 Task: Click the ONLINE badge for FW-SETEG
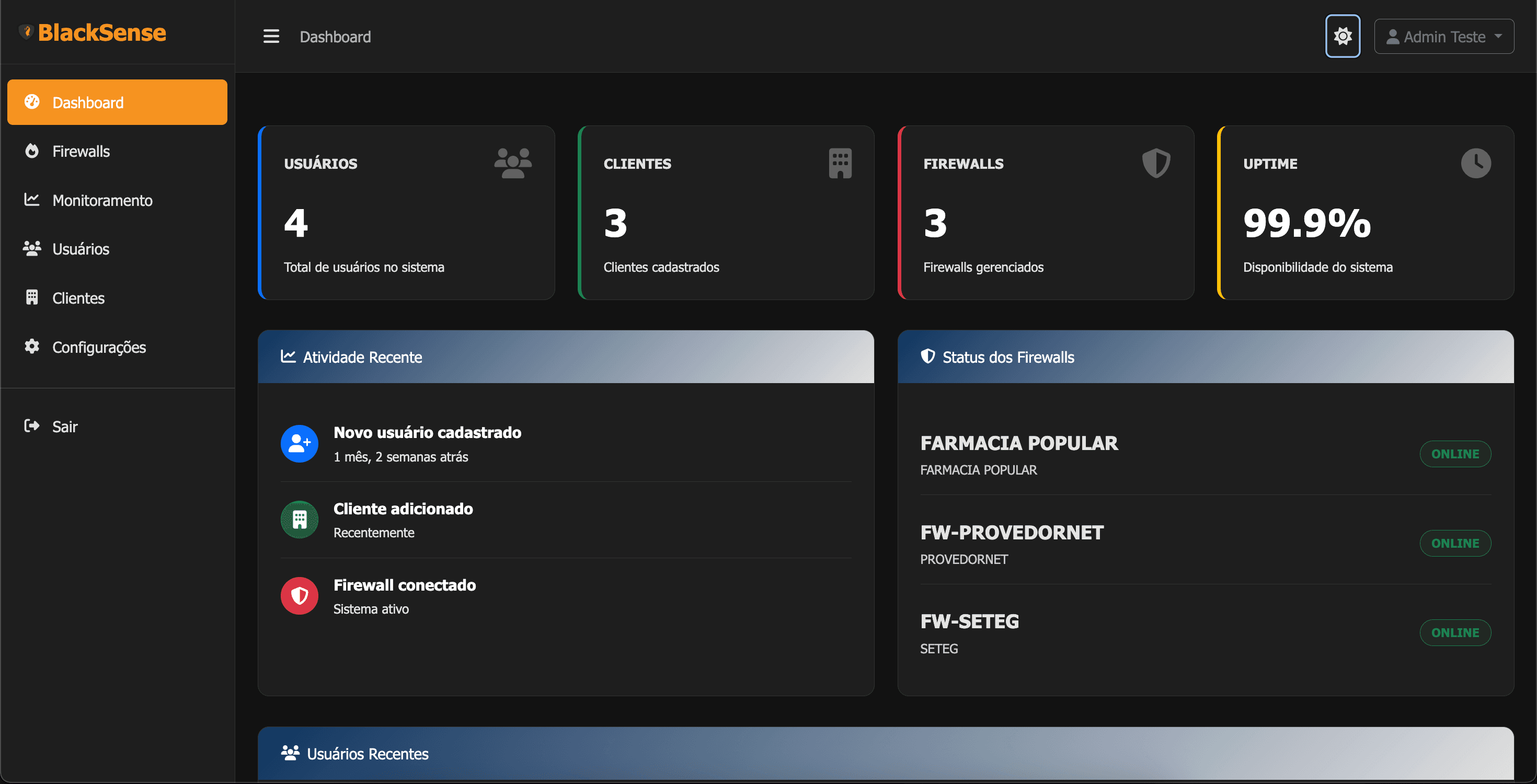(1455, 633)
